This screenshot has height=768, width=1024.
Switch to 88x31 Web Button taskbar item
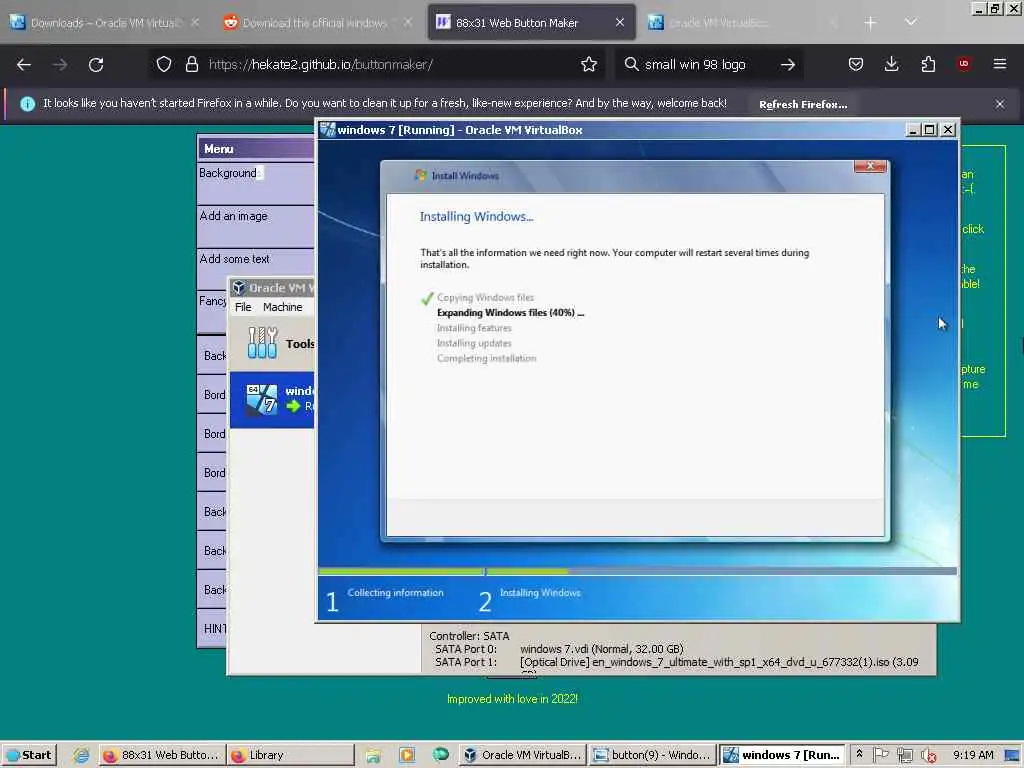pos(163,755)
